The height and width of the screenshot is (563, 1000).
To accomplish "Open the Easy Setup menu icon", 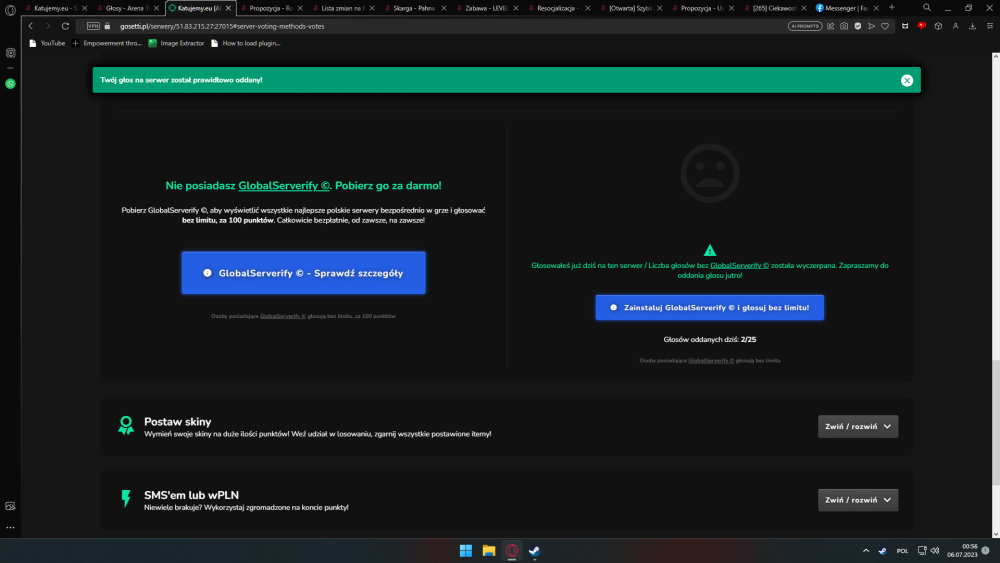I will click(x=990, y=26).
